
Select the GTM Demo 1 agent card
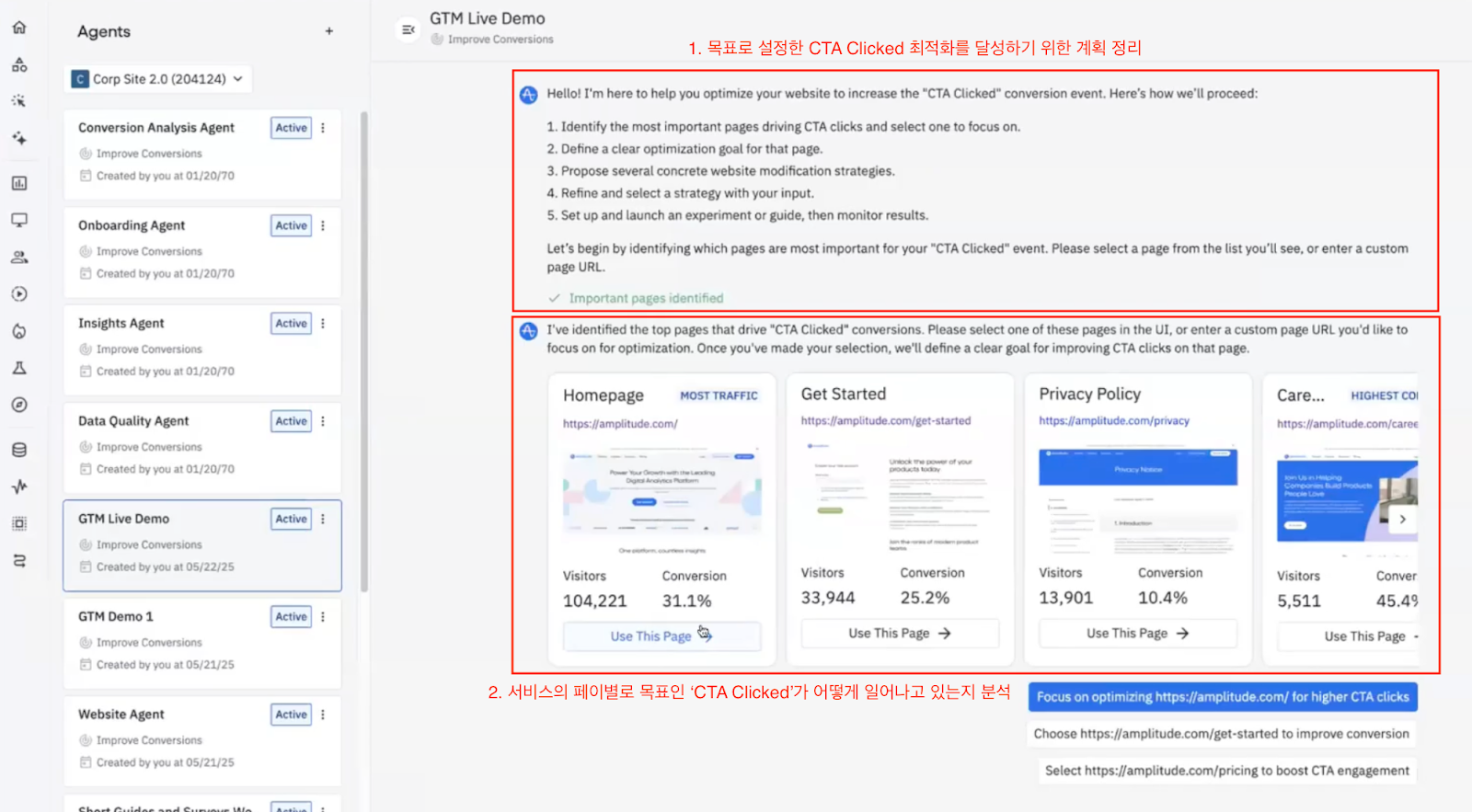point(202,644)
